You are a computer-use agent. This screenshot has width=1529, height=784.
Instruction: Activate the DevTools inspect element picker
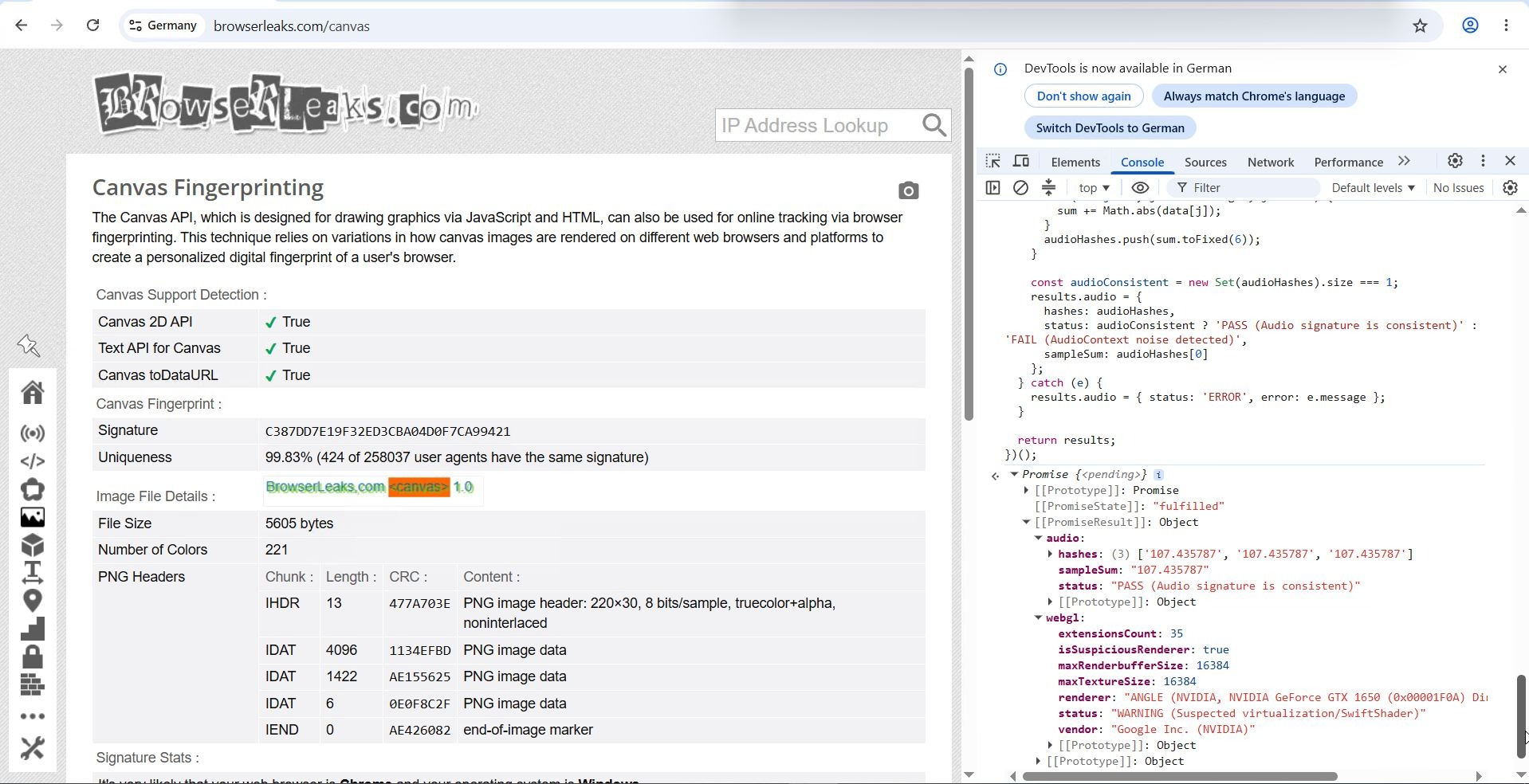(992, 161)
